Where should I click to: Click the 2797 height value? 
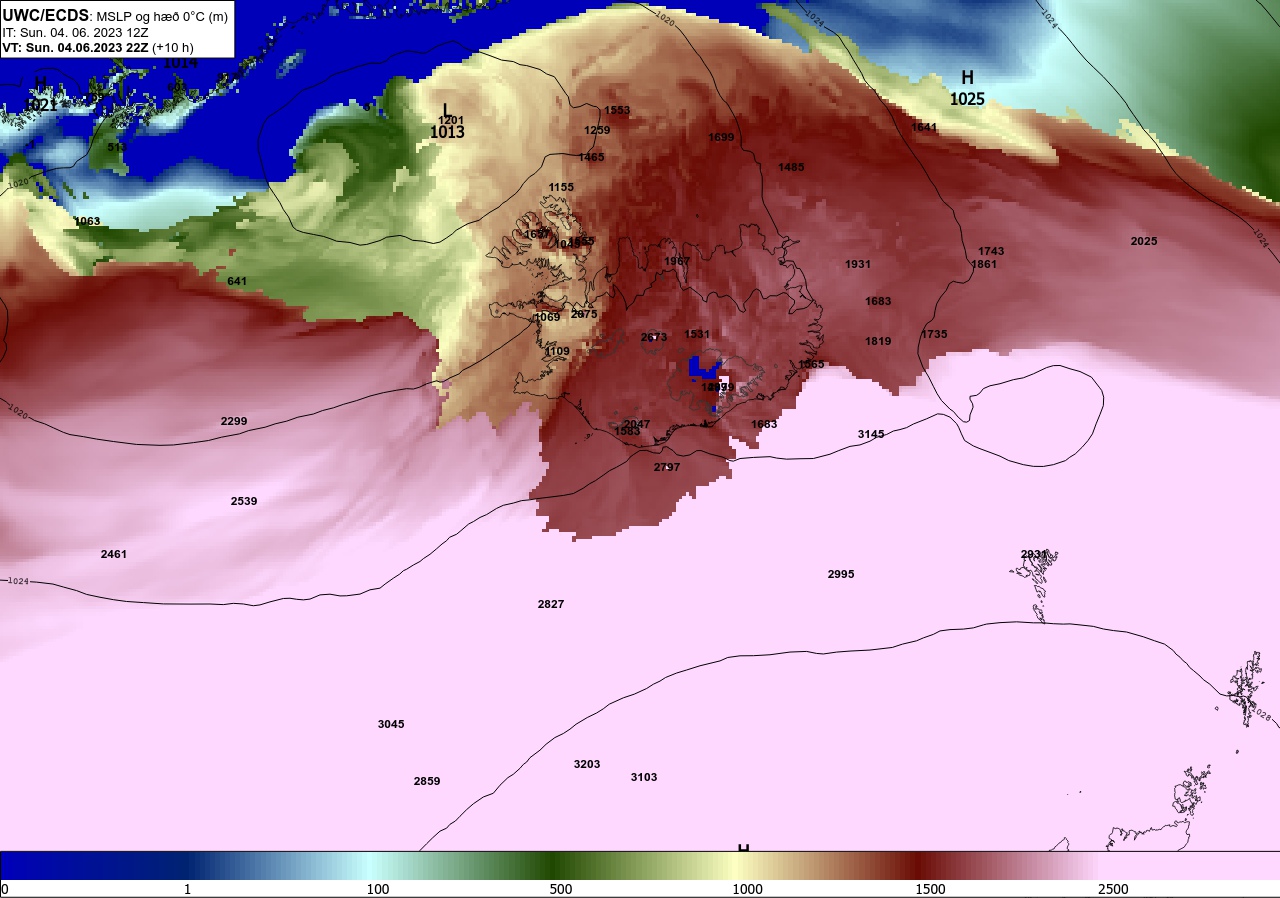click(667, 467)
